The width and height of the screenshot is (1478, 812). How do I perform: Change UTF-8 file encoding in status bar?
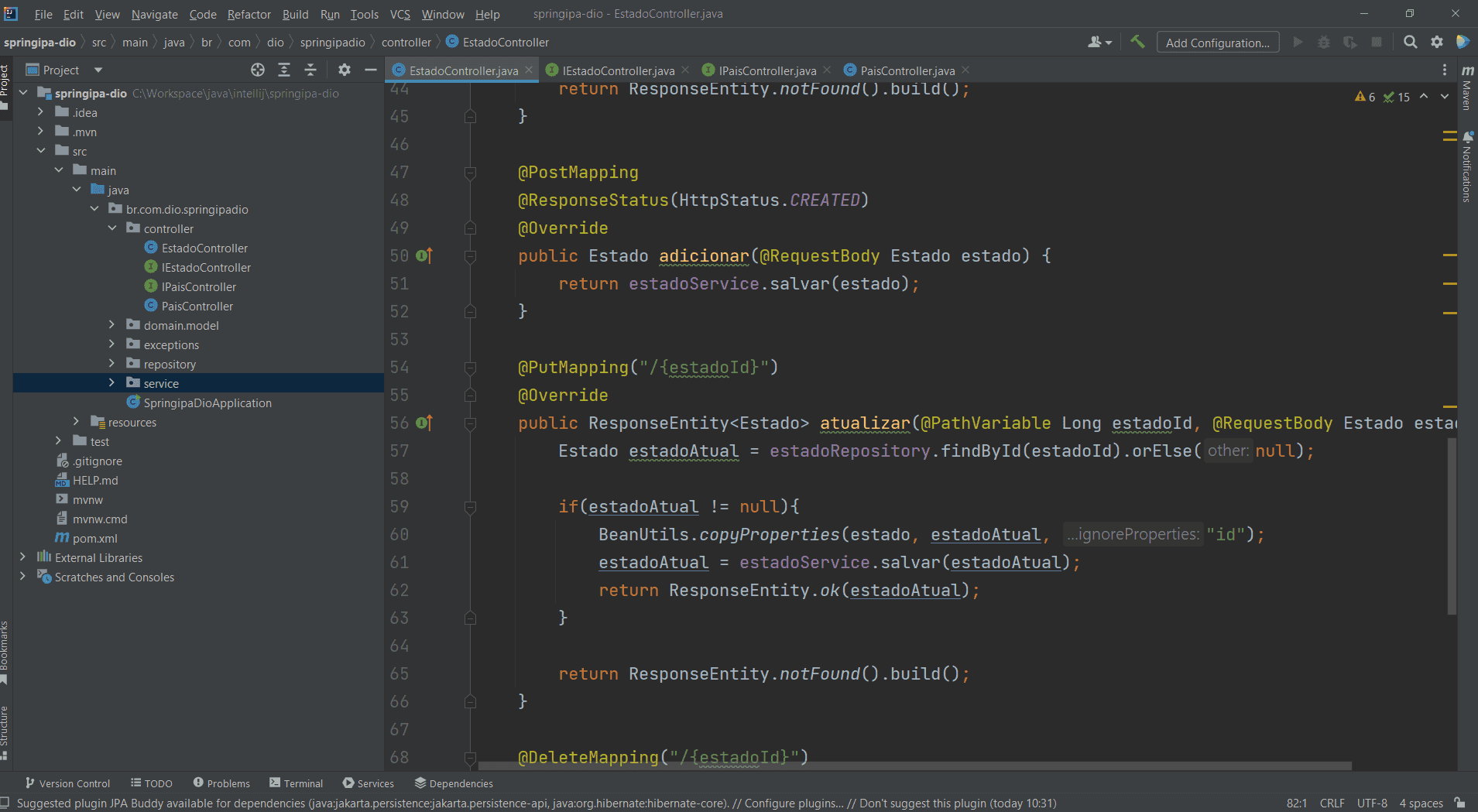(x=1372, y=803)
